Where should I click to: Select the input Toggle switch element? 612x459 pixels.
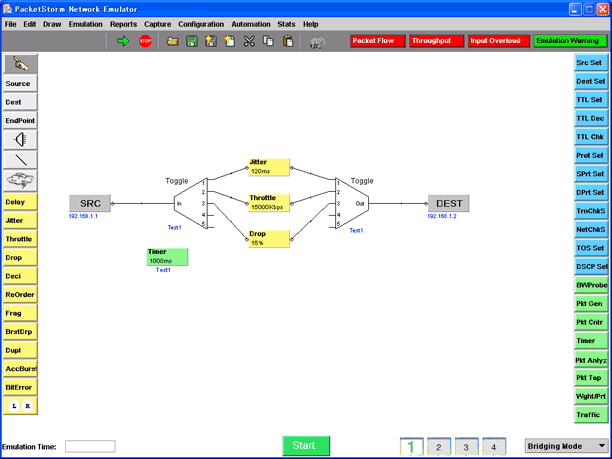(x=191, y=203)
